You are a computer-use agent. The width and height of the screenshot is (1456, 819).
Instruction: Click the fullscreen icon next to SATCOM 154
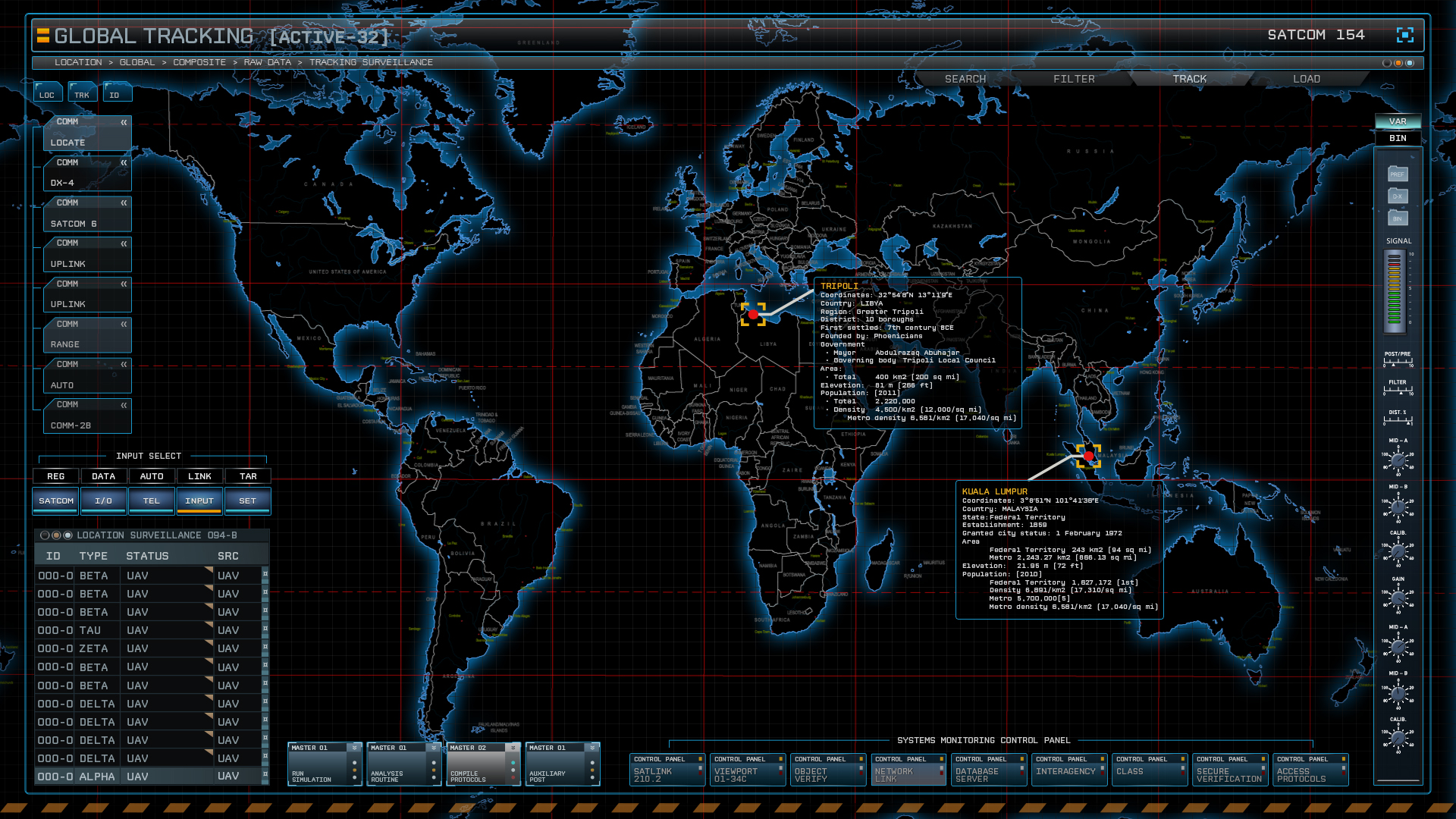coord(1404,35)
